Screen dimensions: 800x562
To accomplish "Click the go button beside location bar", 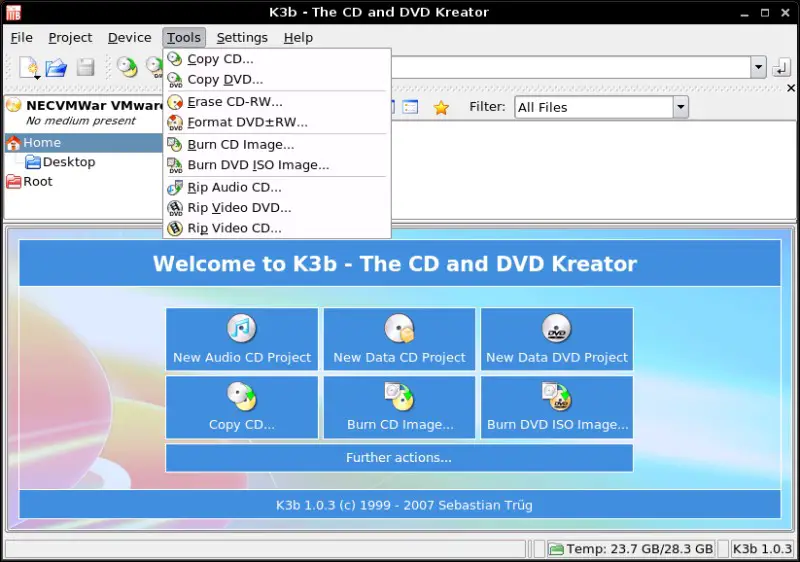I will point(781,67).
